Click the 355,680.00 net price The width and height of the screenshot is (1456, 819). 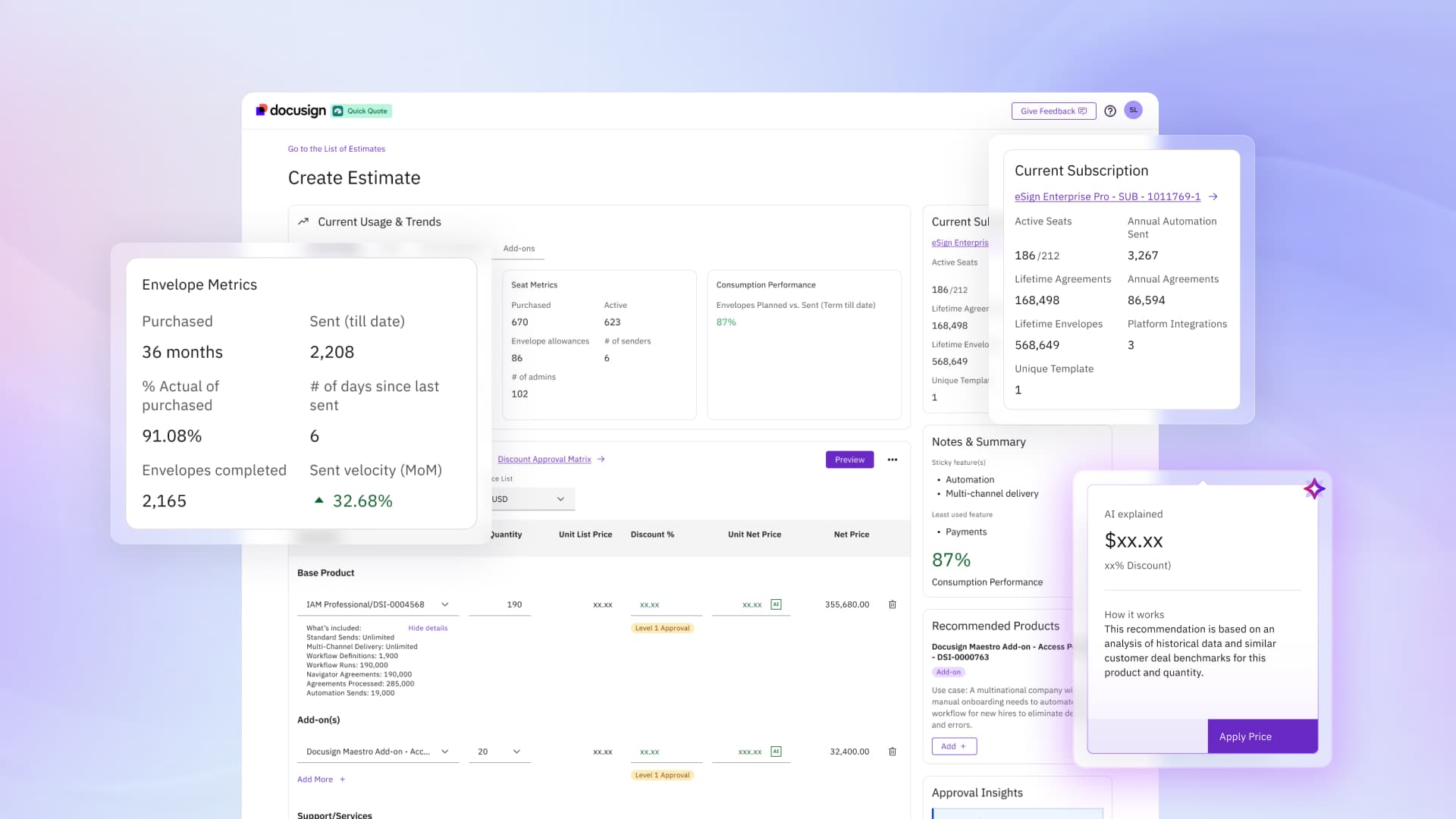tap(847, 604)
